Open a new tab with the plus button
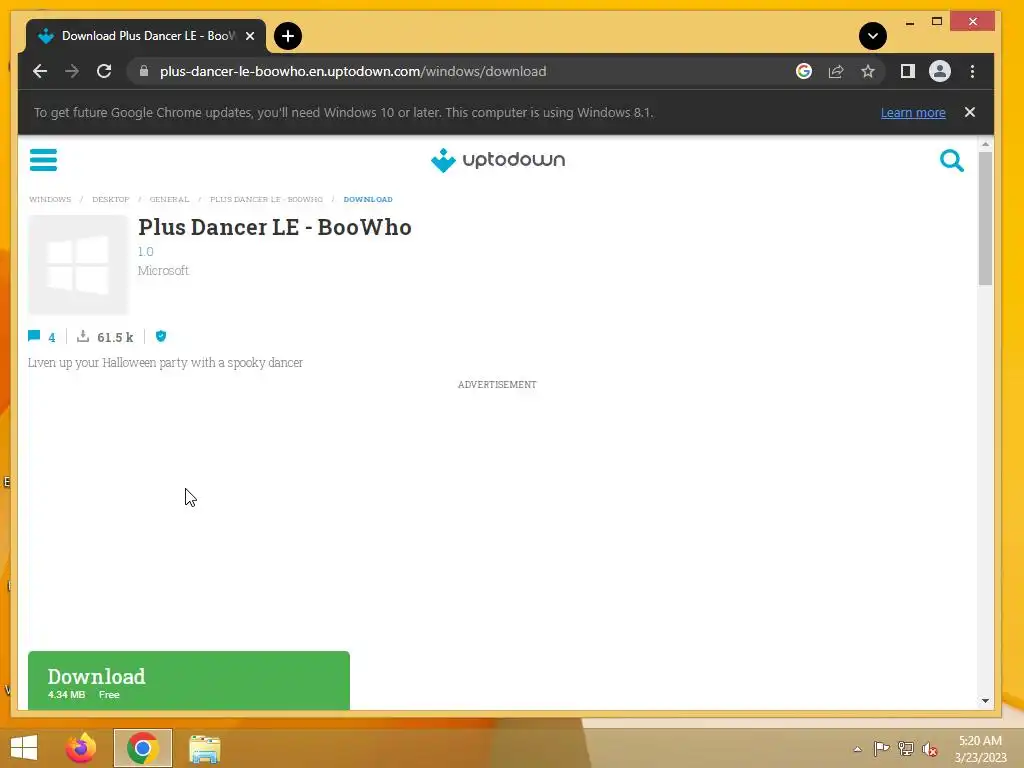The height and width of the screenshot is (768, 1024). coord(287,36)
